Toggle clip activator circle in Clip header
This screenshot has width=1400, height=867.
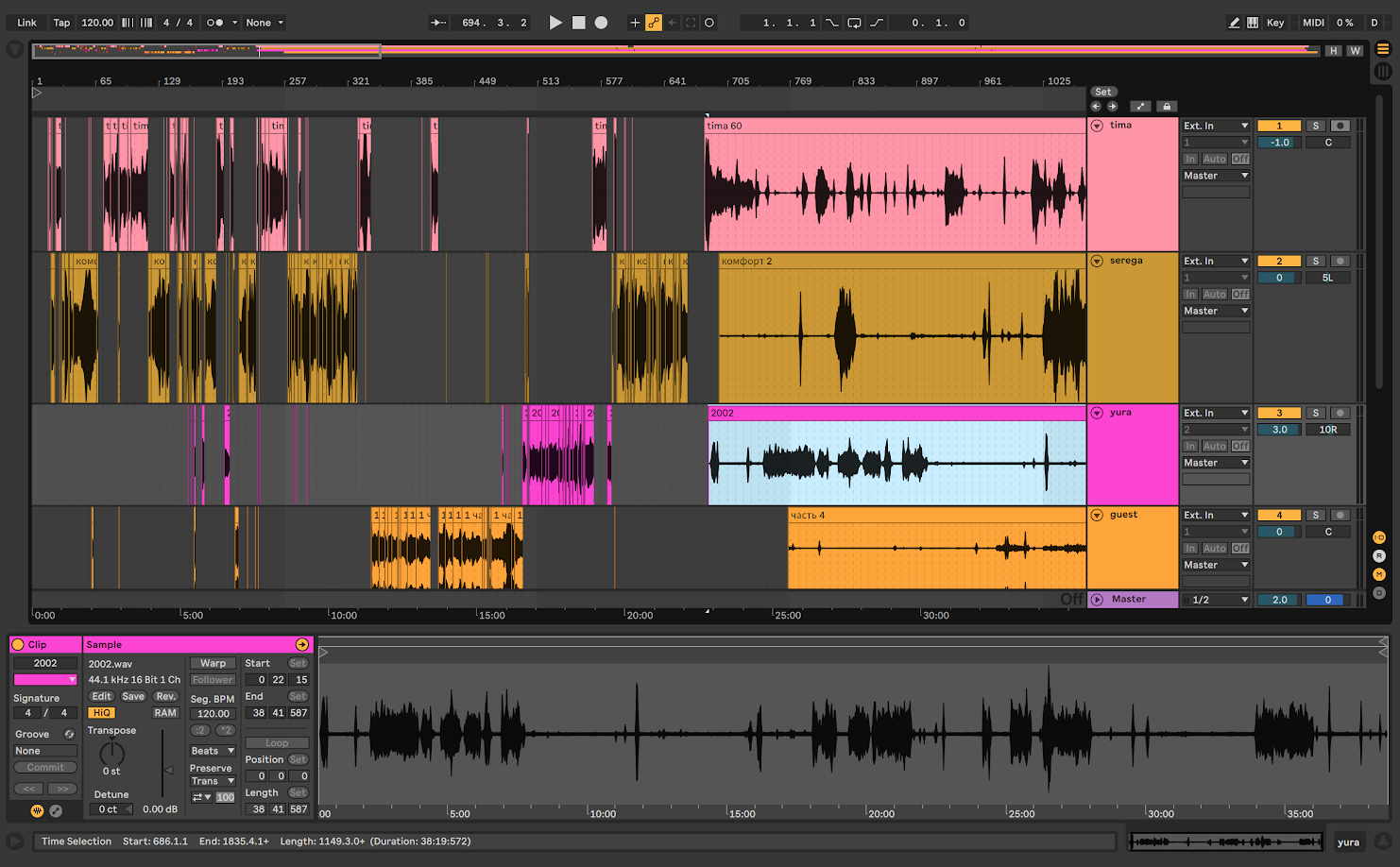[x=18, y=644]
